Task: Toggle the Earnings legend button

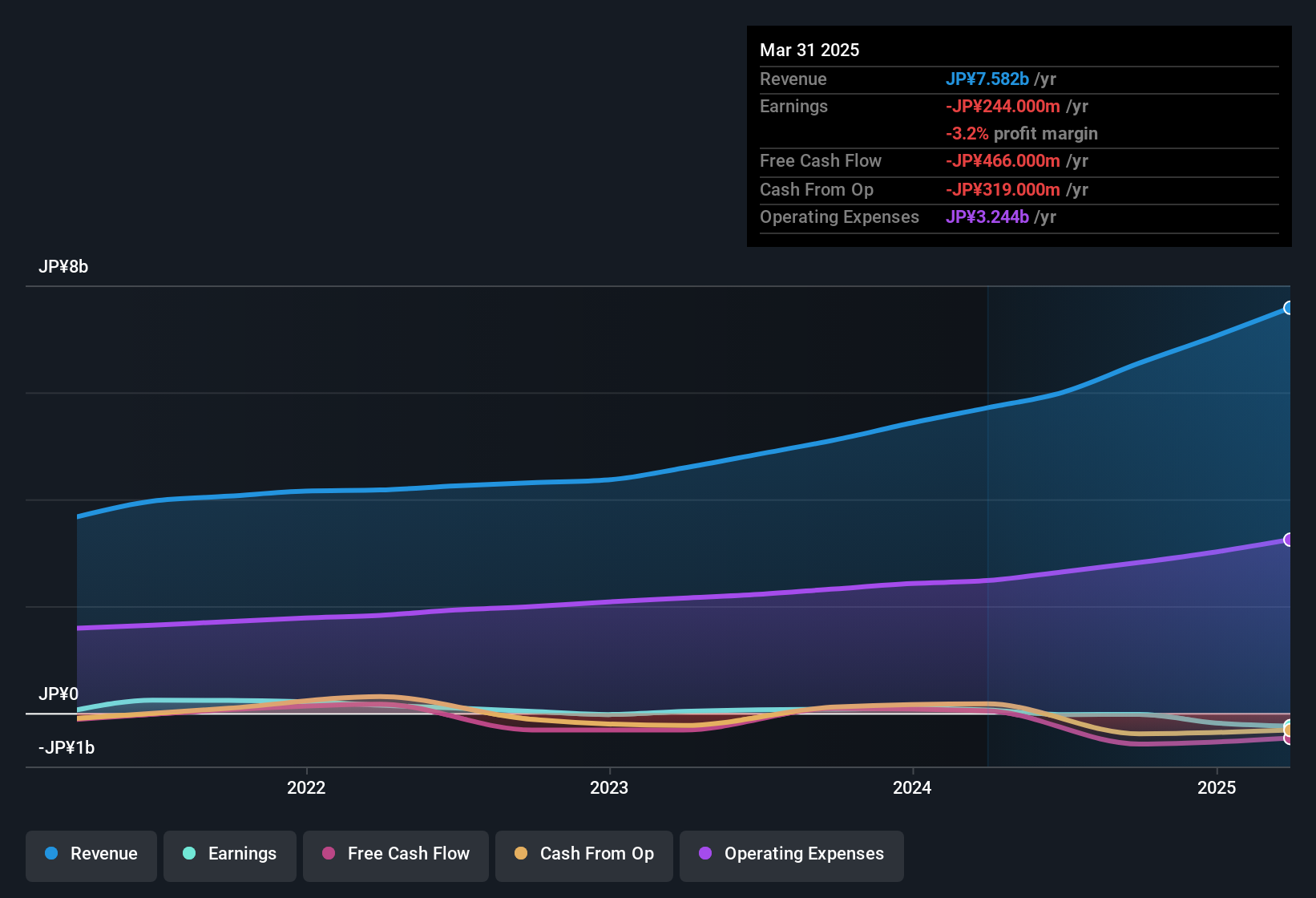Action: point(230,856)
